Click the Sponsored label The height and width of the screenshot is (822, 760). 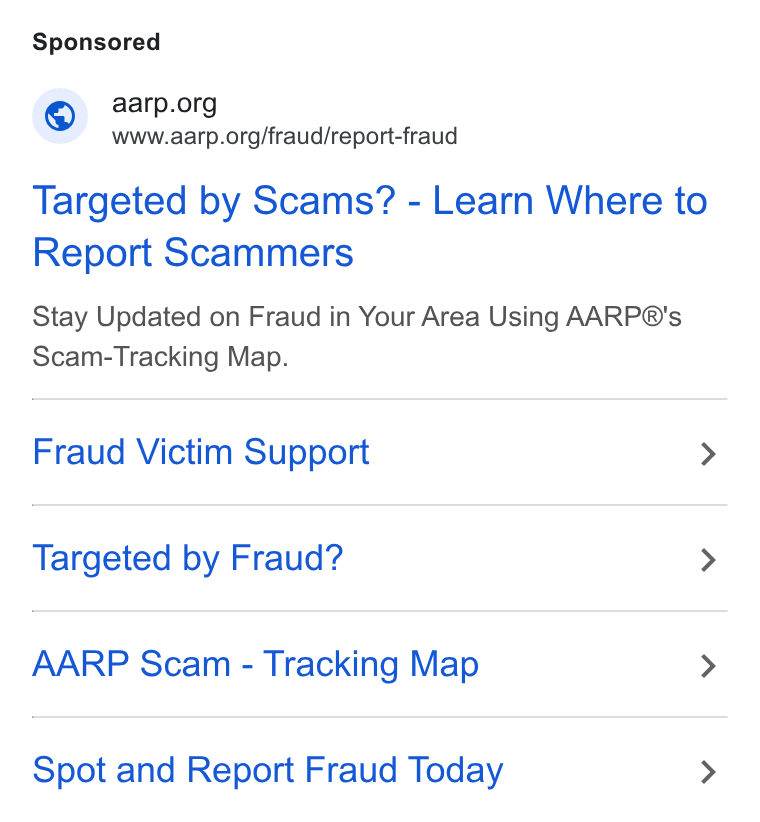[96, 42]
